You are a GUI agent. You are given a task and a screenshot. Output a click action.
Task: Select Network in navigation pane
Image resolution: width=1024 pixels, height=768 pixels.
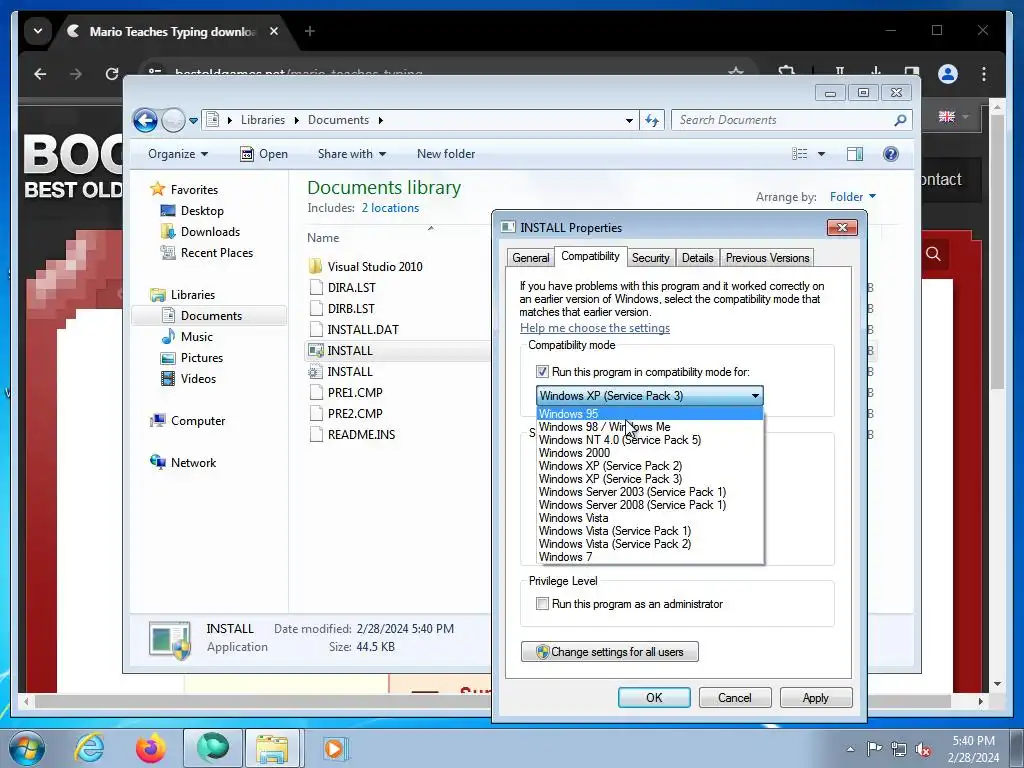pos(193,463)
